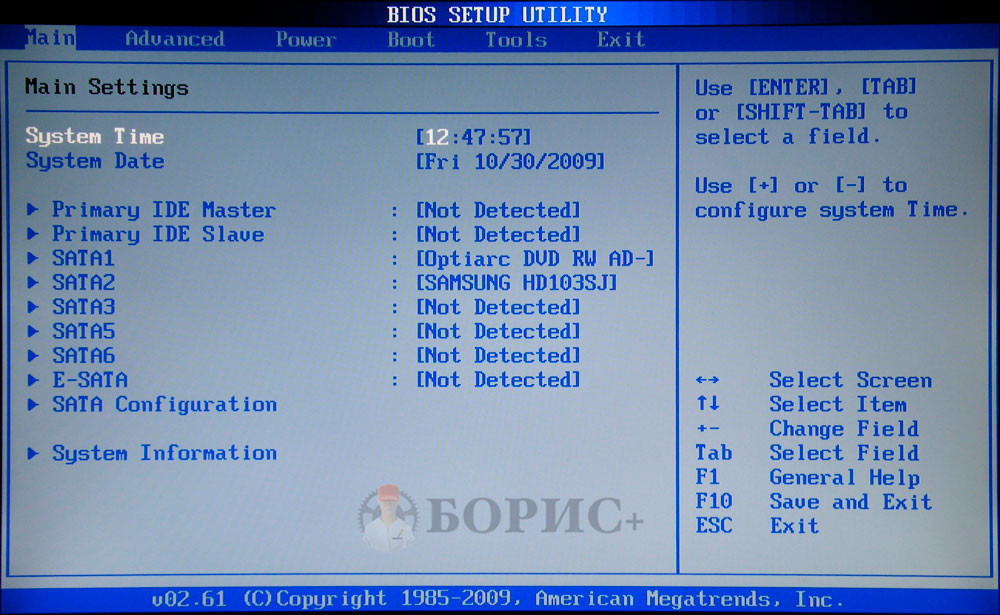
Task: Open the Primary IDE Slave entry
Action: (x=158, y=234)
